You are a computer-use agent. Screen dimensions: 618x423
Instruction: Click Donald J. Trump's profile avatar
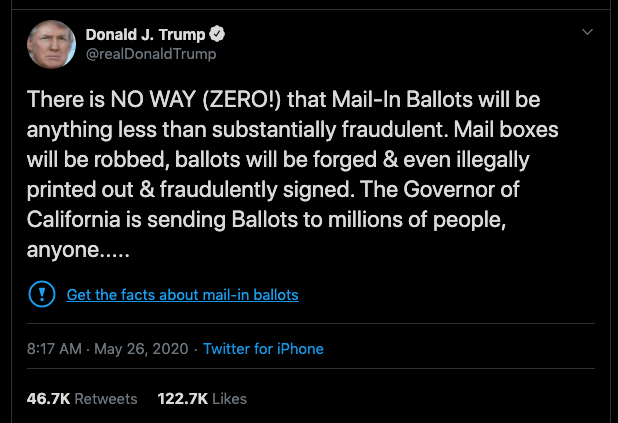point(51,45)
